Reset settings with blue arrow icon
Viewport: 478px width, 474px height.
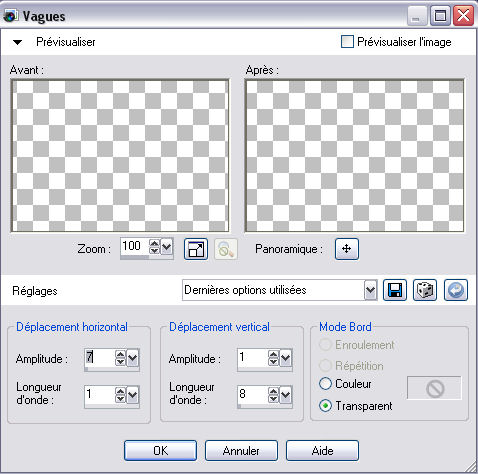point(456,290)
